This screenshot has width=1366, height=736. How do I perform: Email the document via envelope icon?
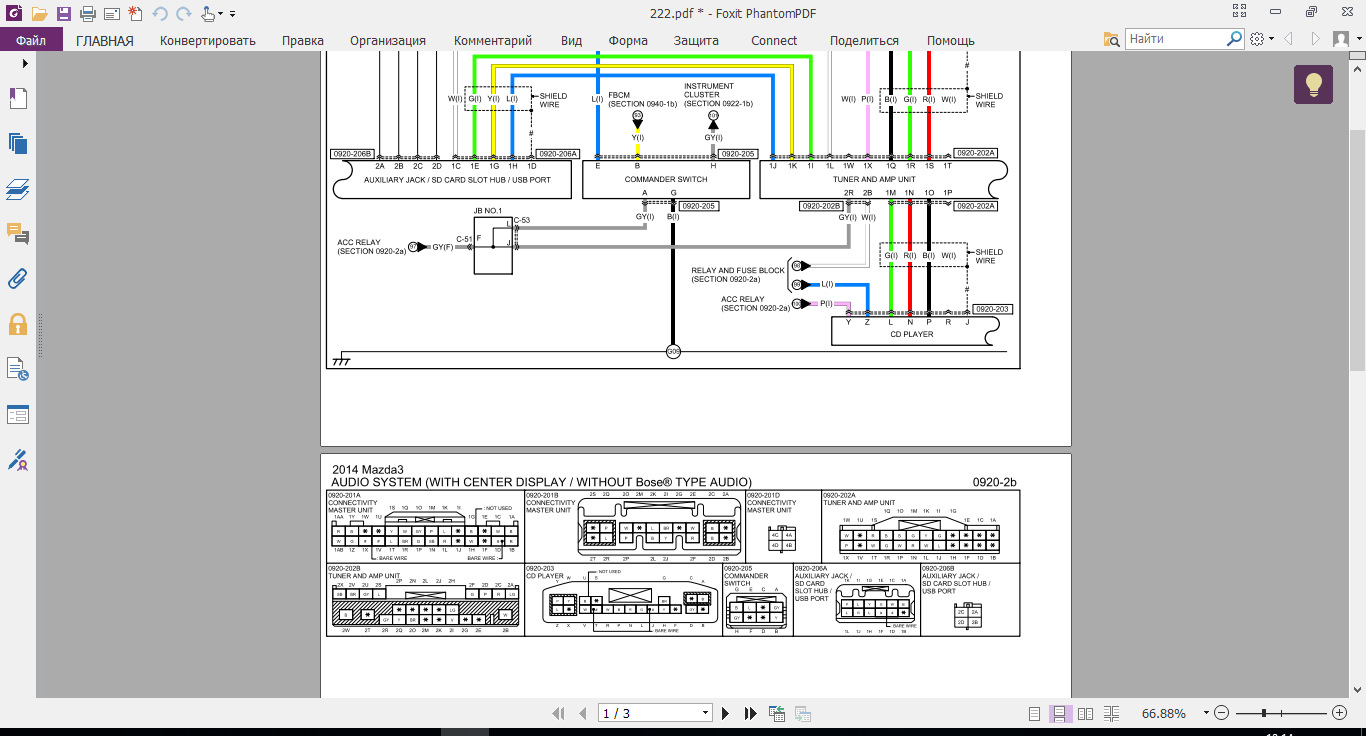111,14
